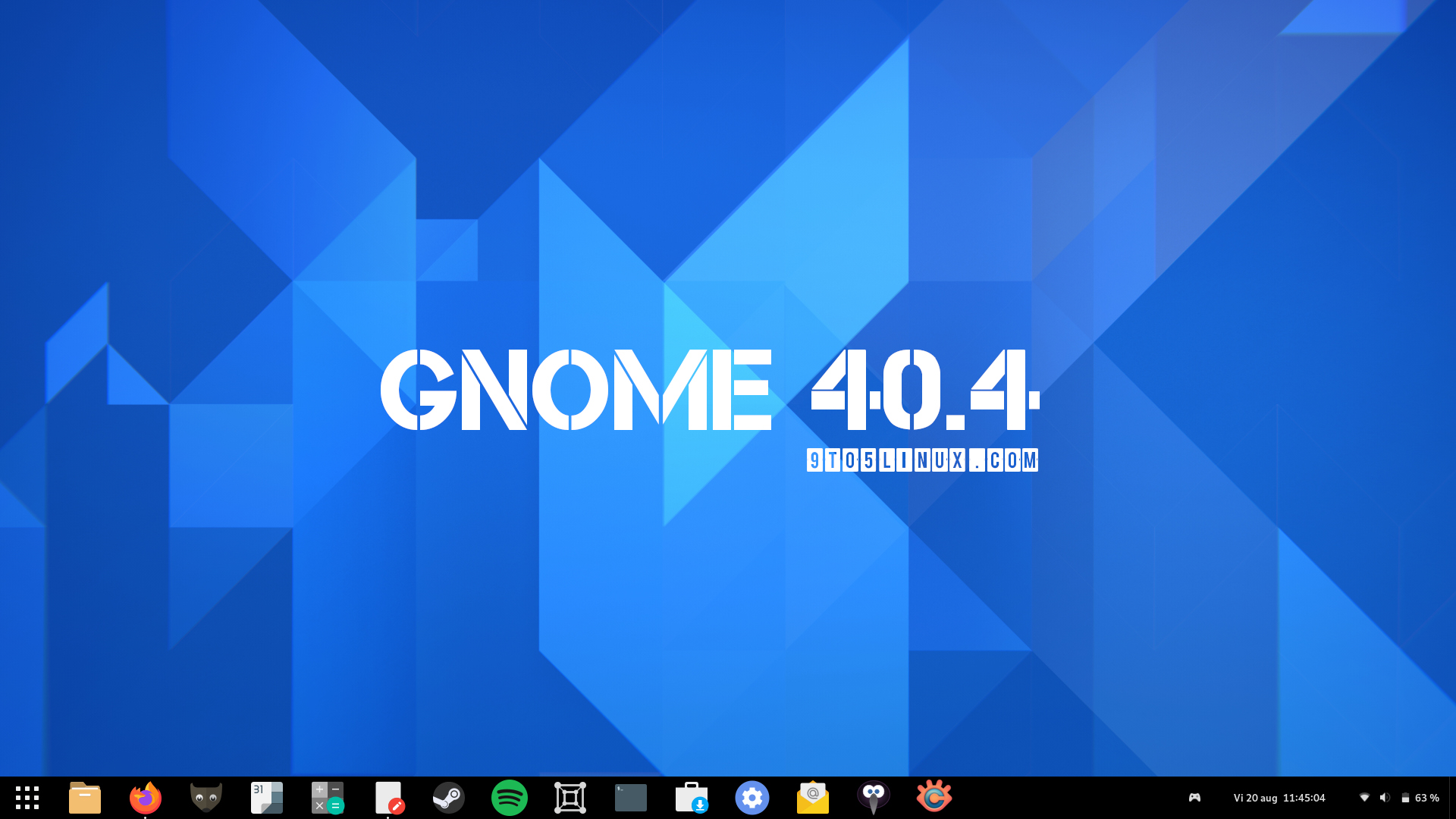Open Geary email client
This screenshot has width=1456, height=819.
[x=812, y=798]
